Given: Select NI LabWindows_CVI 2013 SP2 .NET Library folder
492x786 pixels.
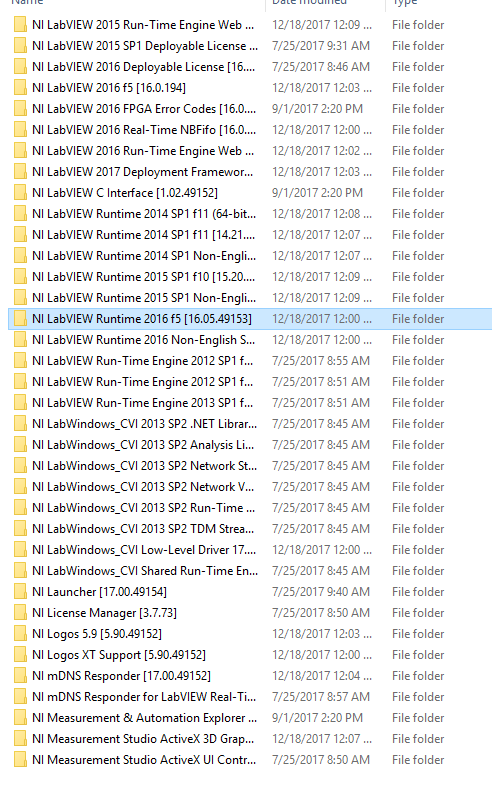Looking at the screenshot, I should [144, 424].
